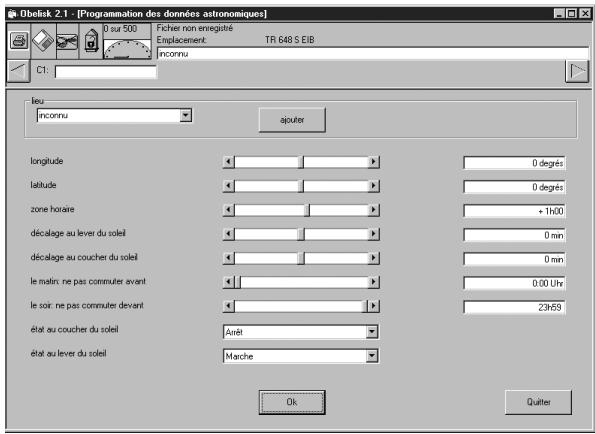This screenshot has width=595, height=434.
Task: Click the printer icon in toolbar
Action: tap(19, 41)
